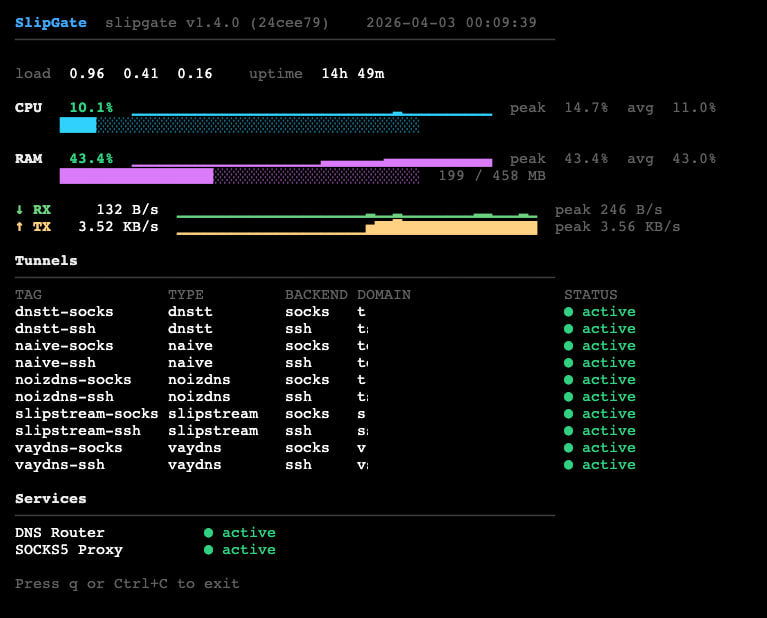Click the Services section heading

point(51,499)
